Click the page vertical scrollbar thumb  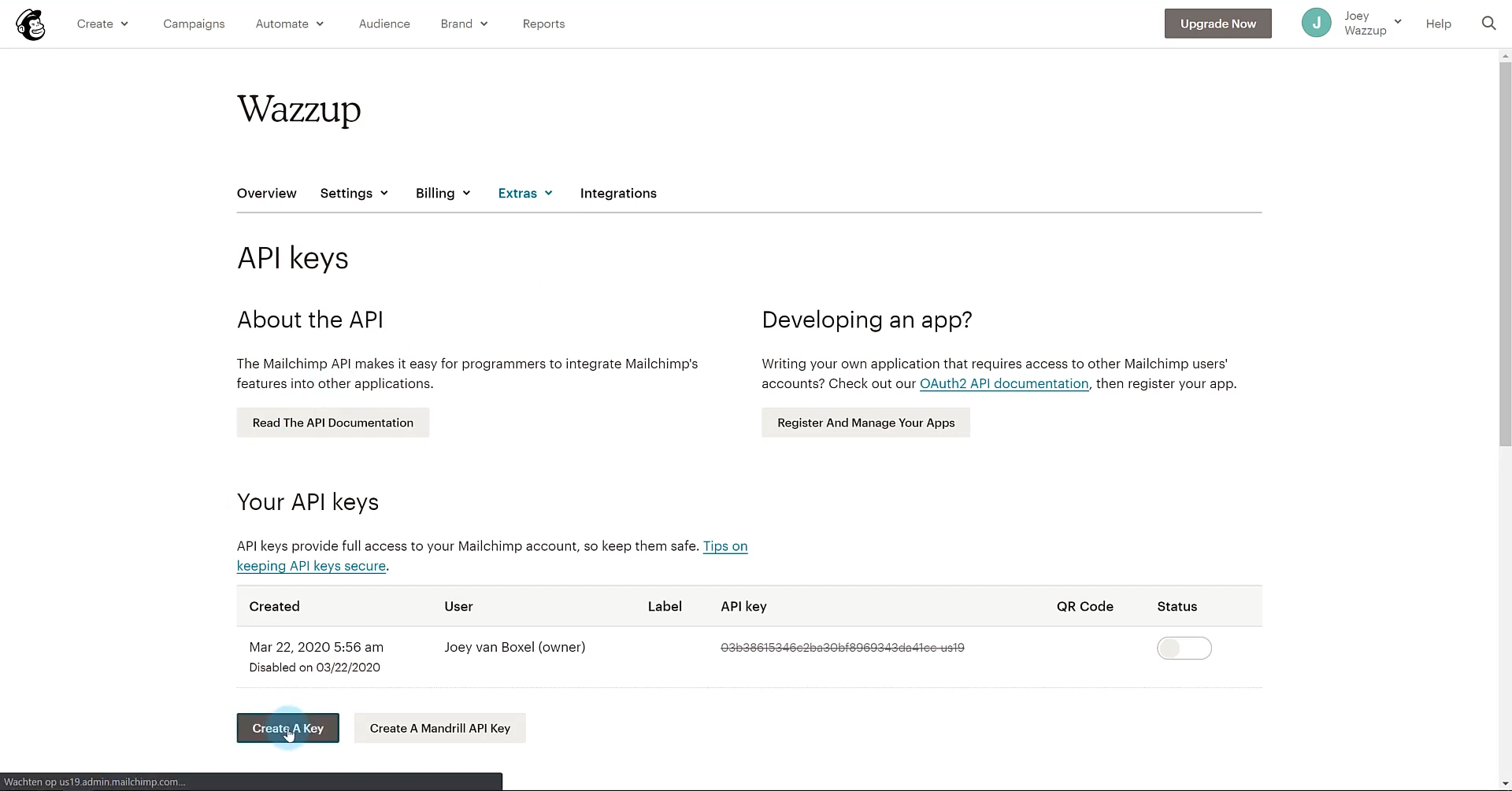tap(1505, 253)
